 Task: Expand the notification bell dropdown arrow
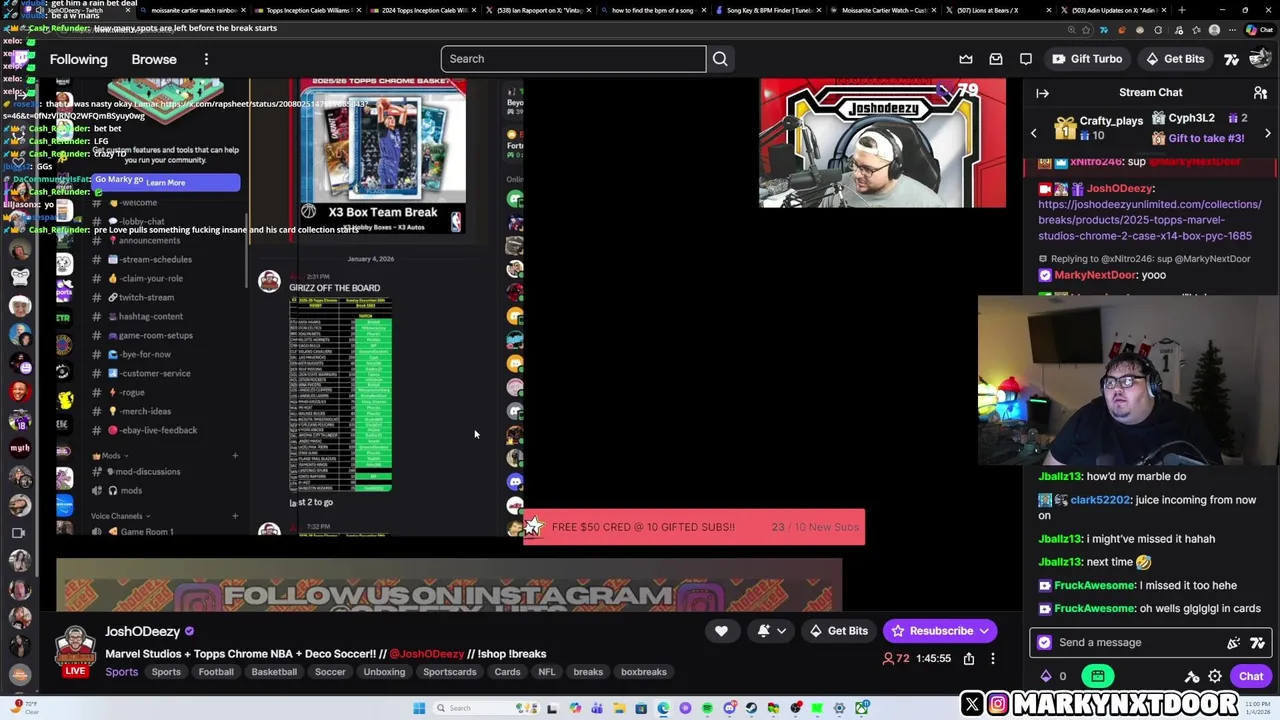(782, 631)
